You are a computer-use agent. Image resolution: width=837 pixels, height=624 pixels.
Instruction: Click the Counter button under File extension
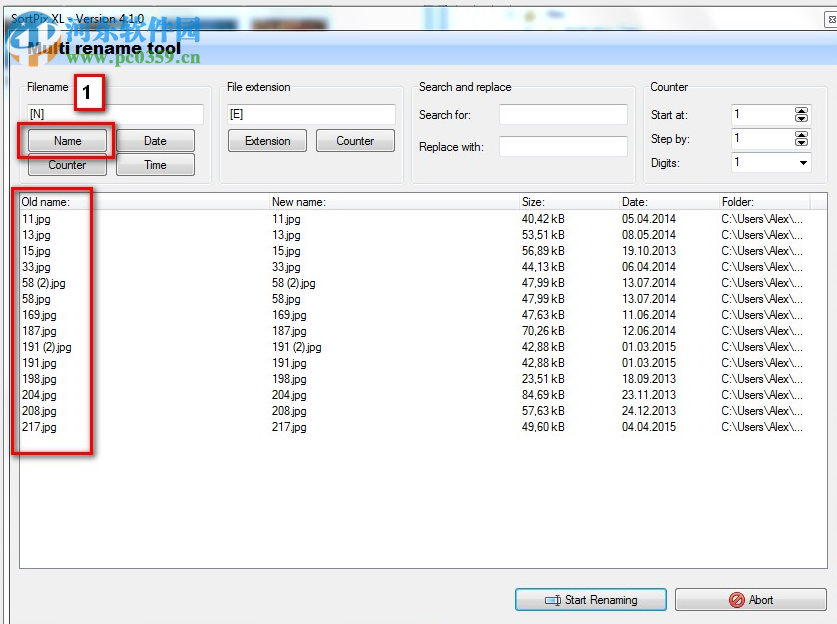[355, 141]
